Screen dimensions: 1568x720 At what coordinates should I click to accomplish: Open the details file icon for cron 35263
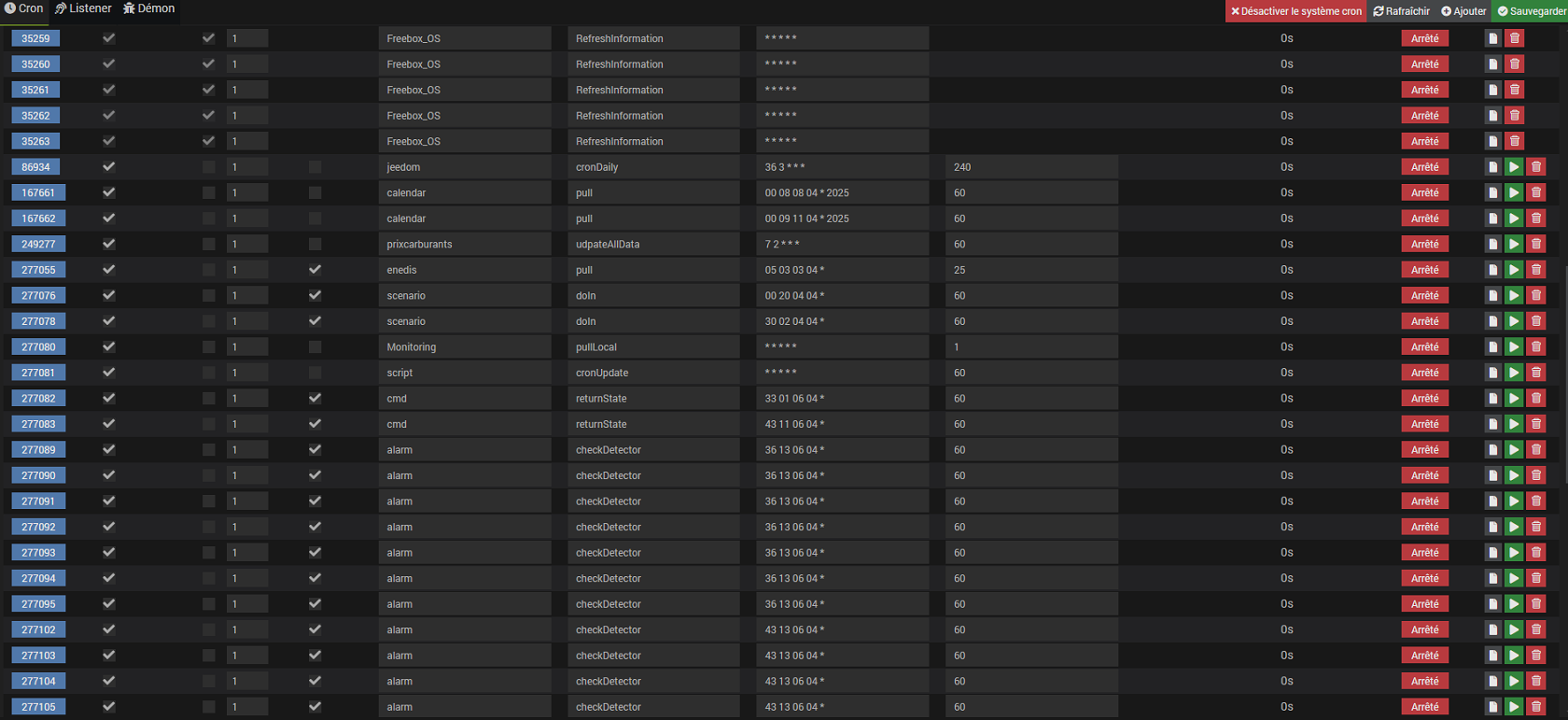point(1493,141)
